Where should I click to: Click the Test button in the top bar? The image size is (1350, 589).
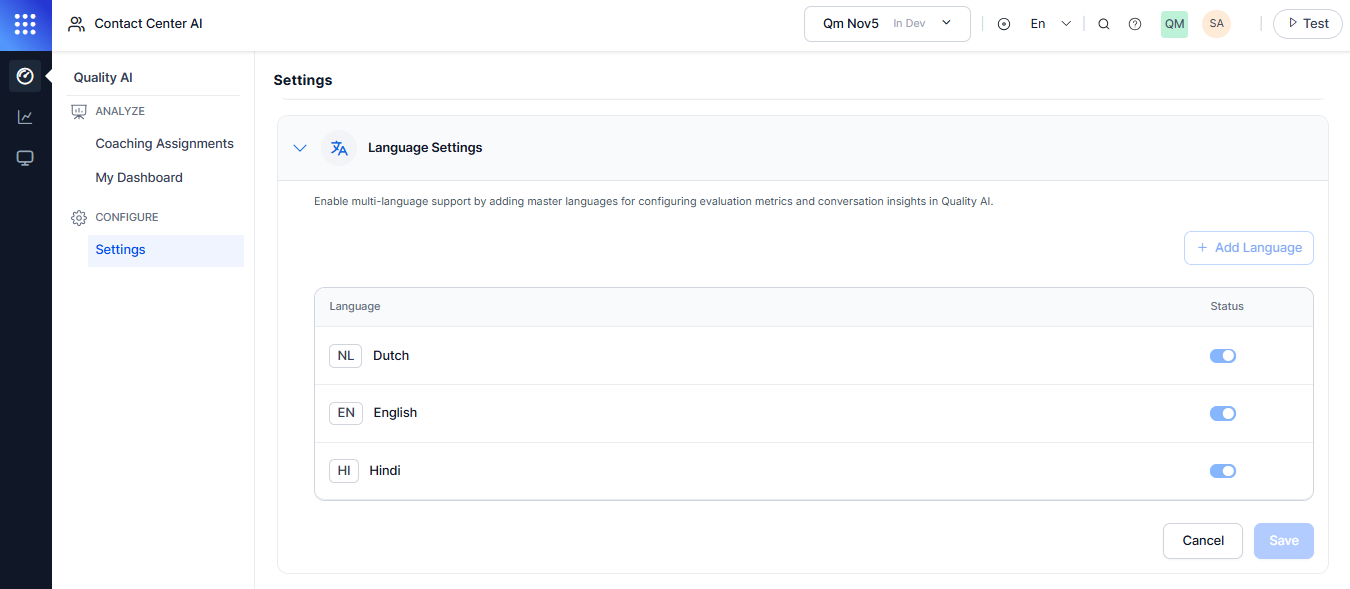1307,23
